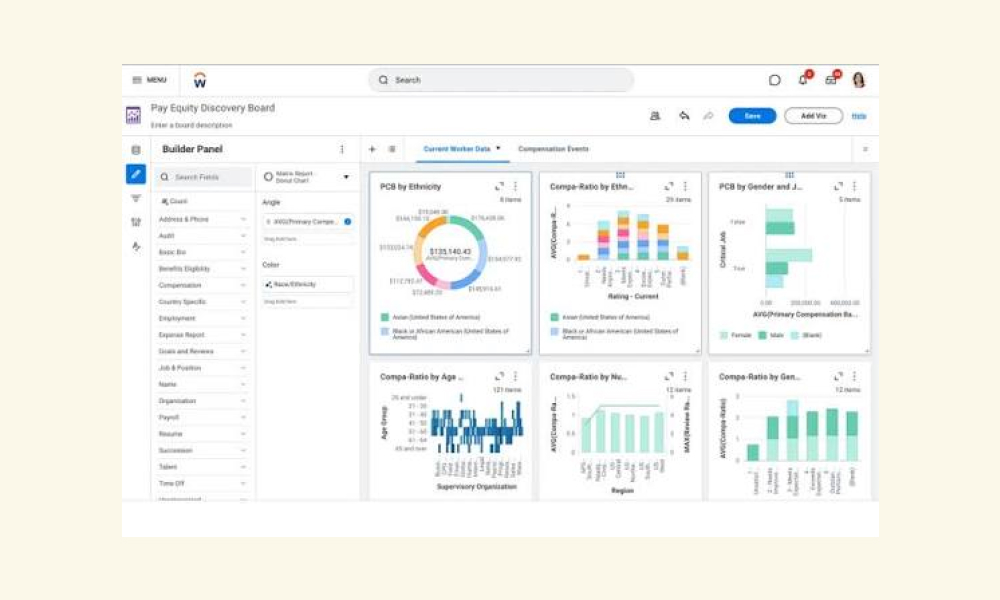Screen dimensions: 1000x600
Task: Open Compa-Ratio by Age options menu
Action: [x=515, y=376]
